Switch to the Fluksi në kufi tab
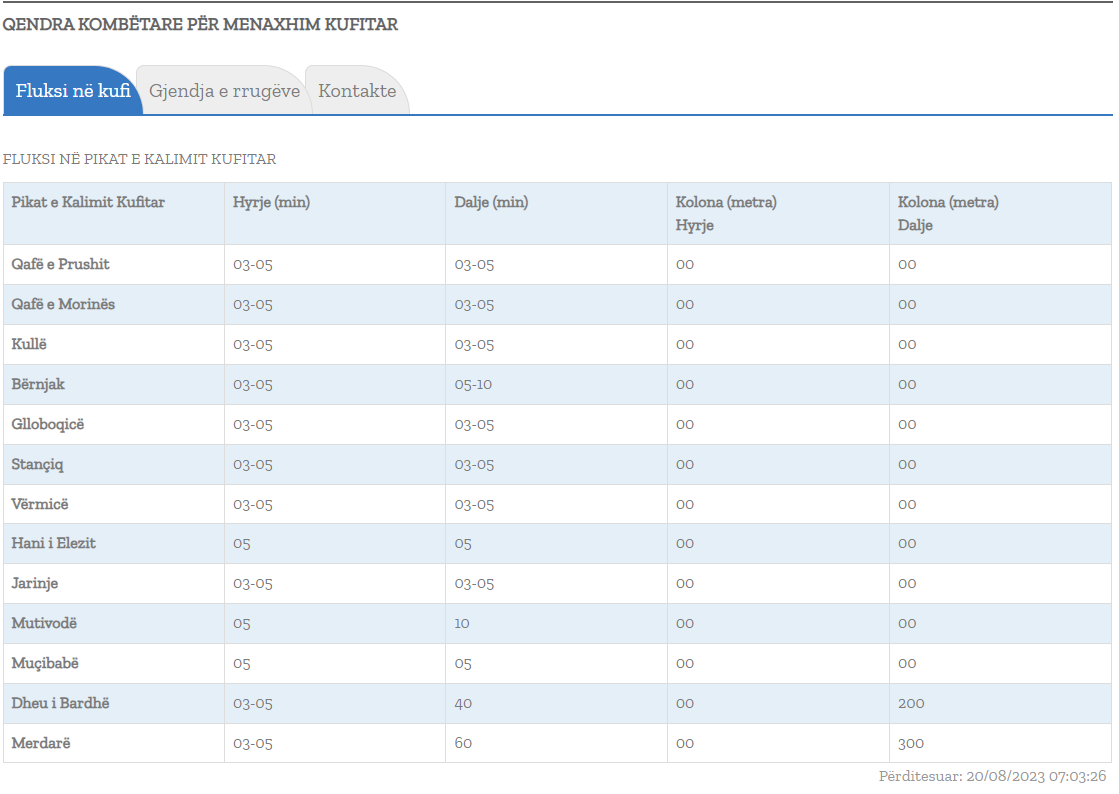Screen dimensions: 1119x794 [x=73, y=91]
